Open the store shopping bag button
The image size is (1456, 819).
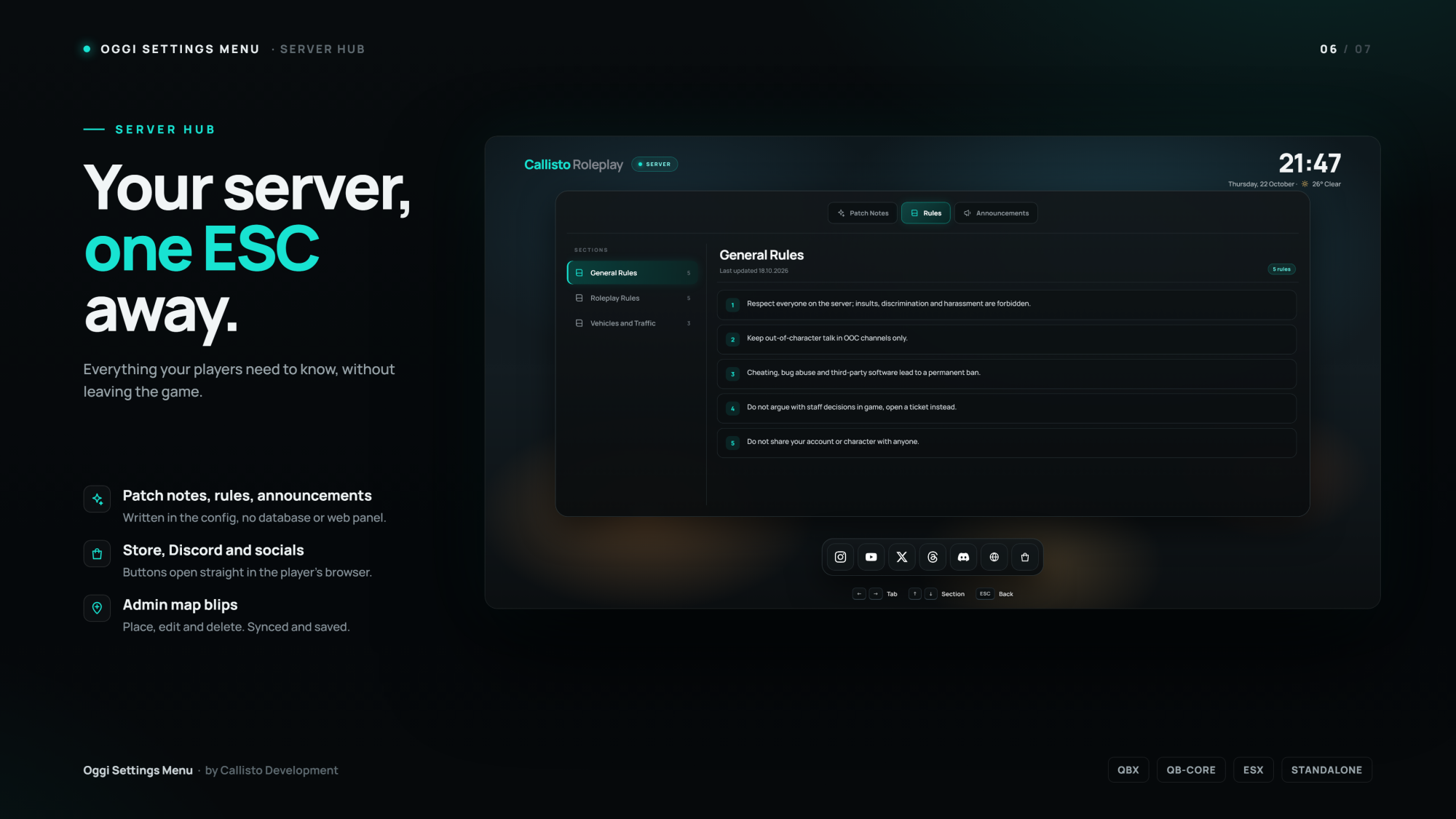[1025, 557]
